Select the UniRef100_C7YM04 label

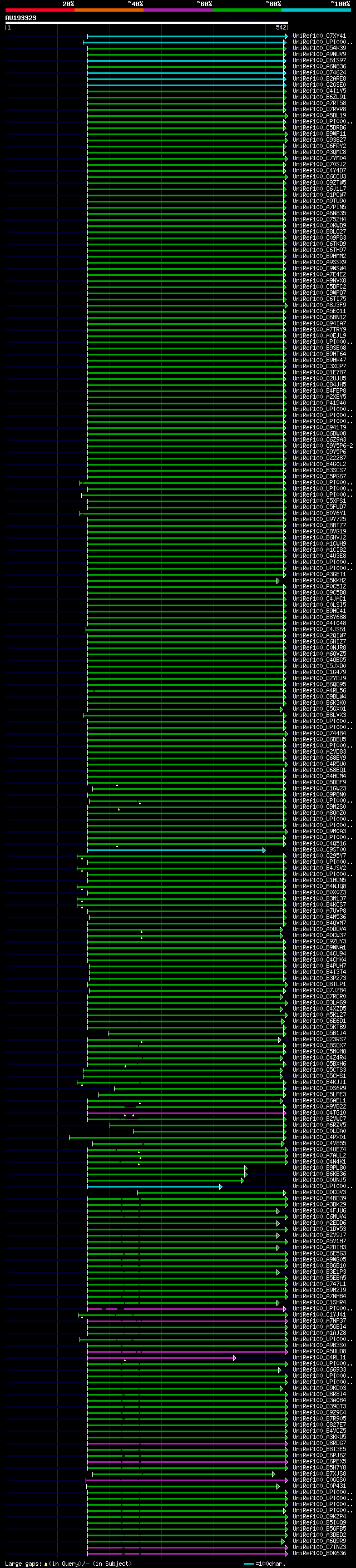pyautogui.click(x=319, y=159)
